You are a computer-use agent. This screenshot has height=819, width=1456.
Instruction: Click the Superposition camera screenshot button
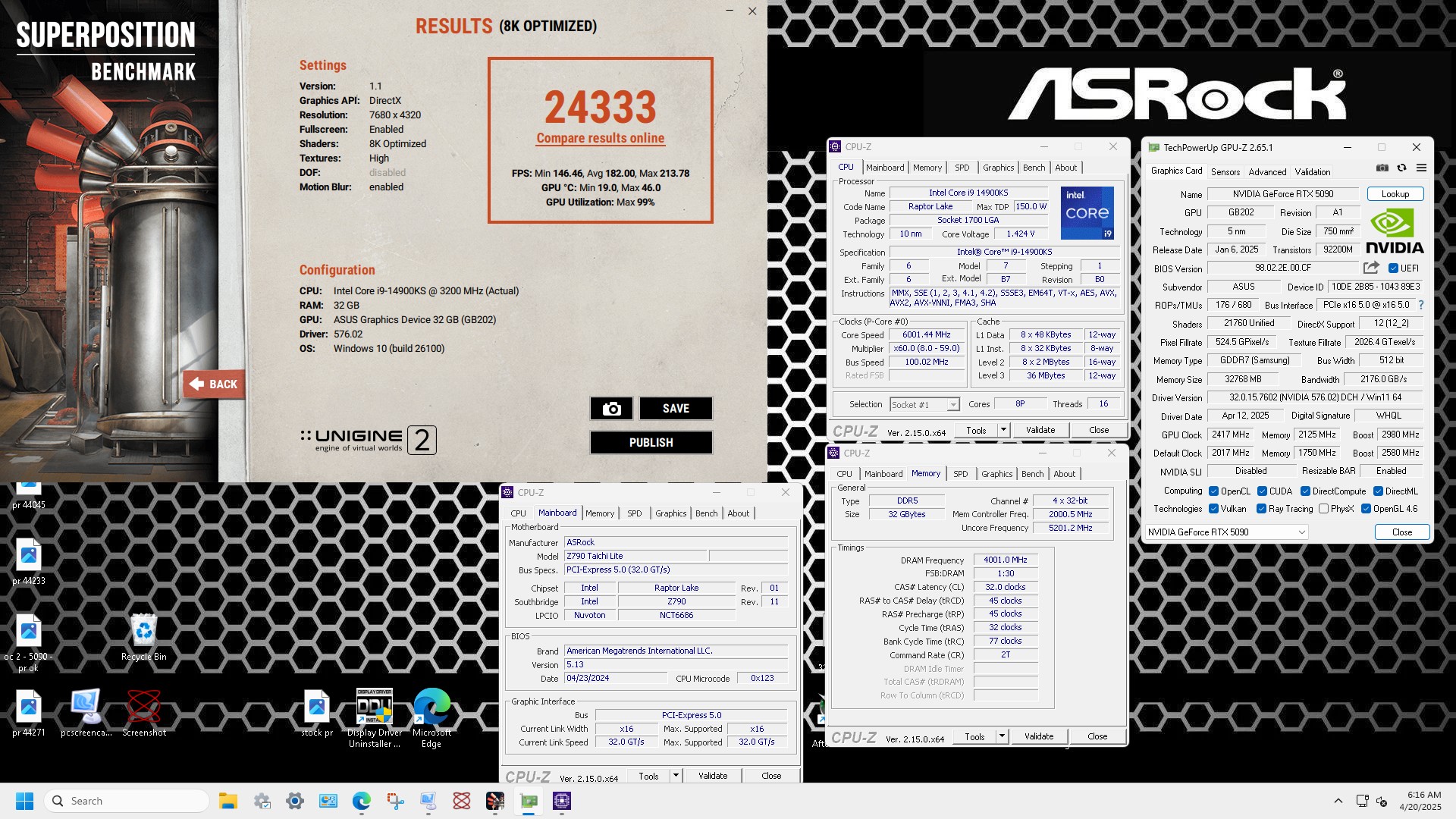611,409
